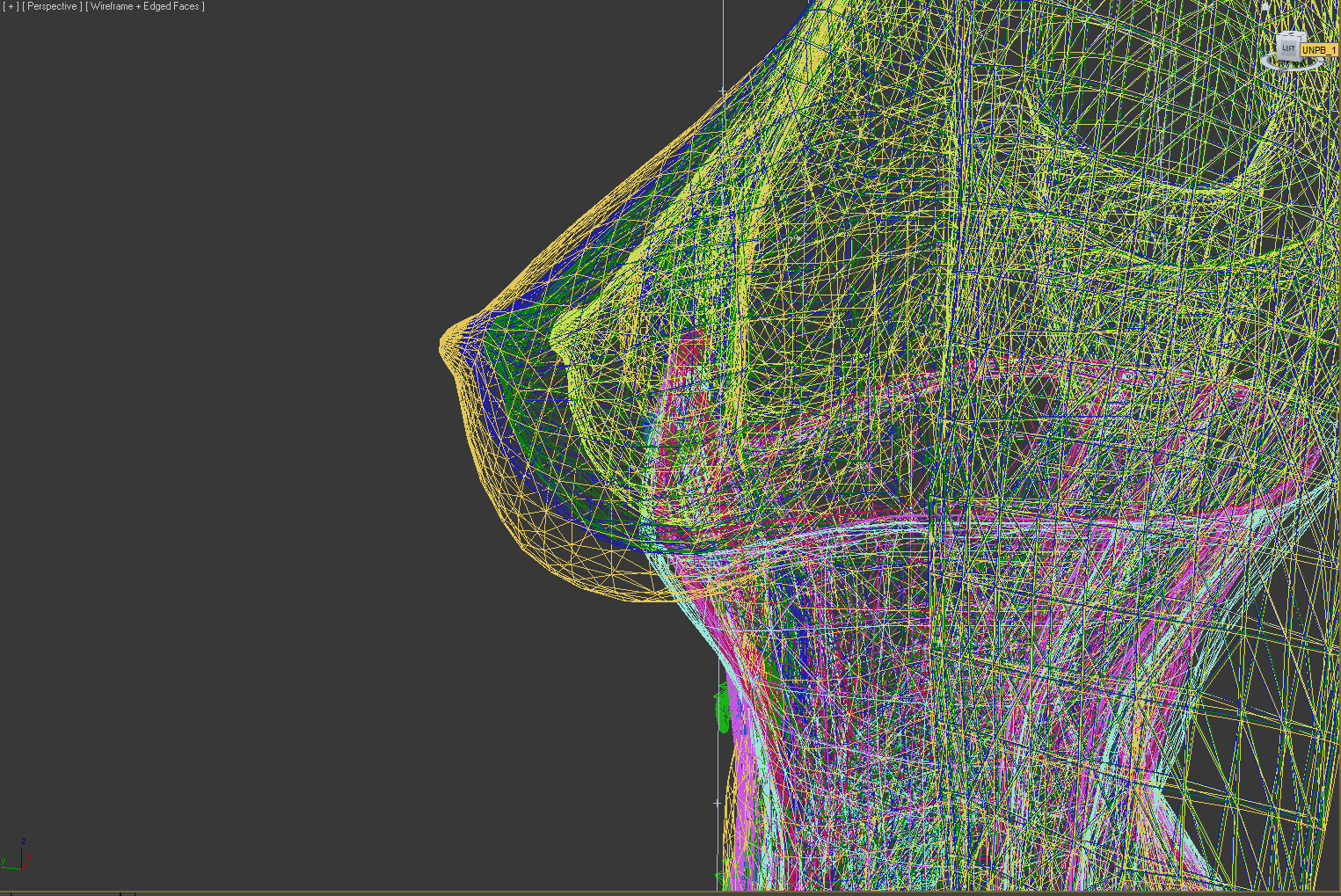Open the Perspective viewport label menu
The image size is (1341, 896).
point(53,6)
